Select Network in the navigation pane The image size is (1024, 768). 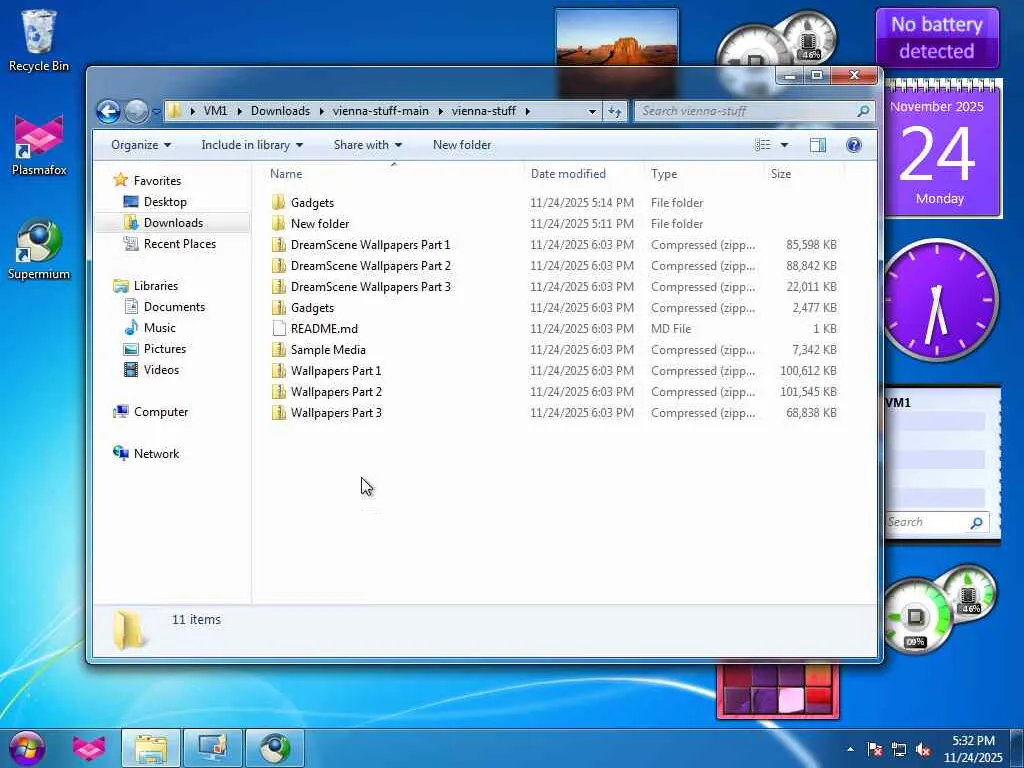tap(156, 454)
